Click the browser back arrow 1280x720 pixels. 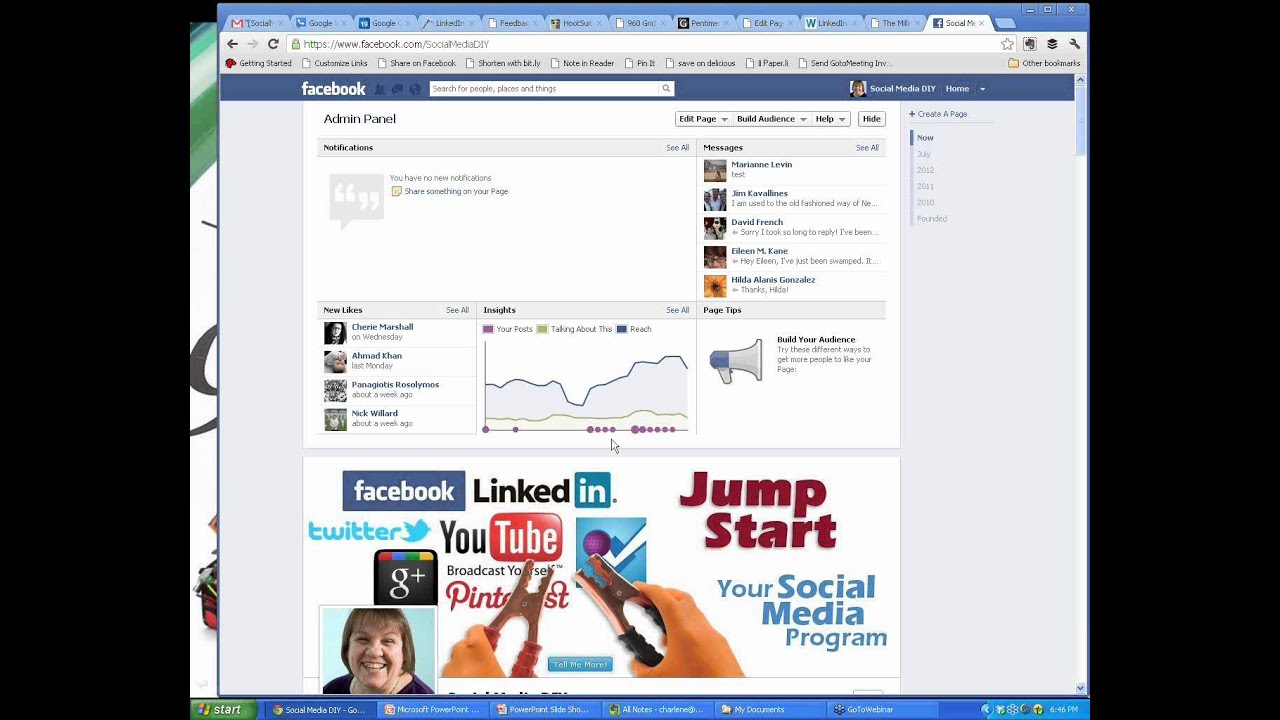232,44
